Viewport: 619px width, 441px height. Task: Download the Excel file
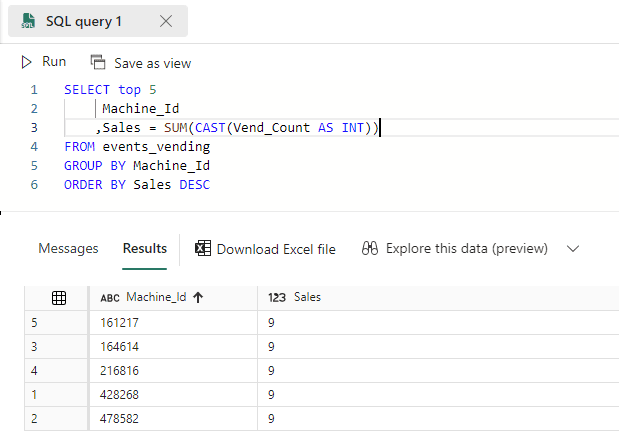tap(276, 249)
